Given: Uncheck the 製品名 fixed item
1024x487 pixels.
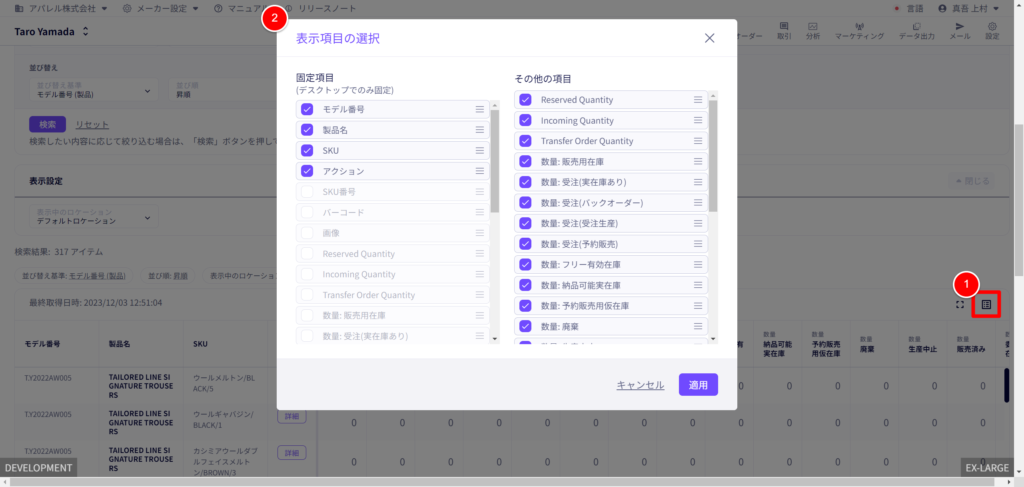Looking at the screenshot, I should pos(307,130).
